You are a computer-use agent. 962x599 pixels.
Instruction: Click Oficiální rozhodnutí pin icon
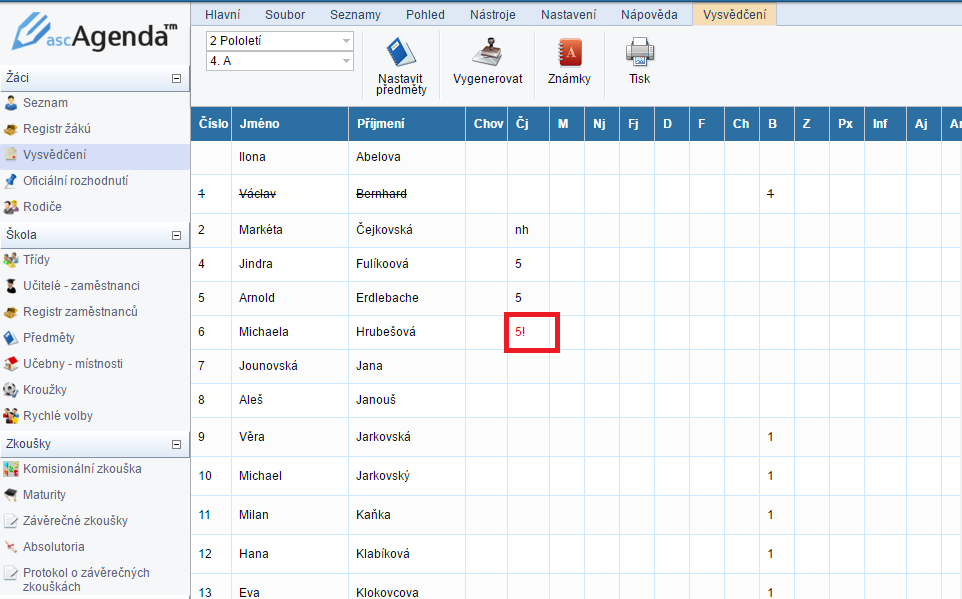click(x=10, y=181)
